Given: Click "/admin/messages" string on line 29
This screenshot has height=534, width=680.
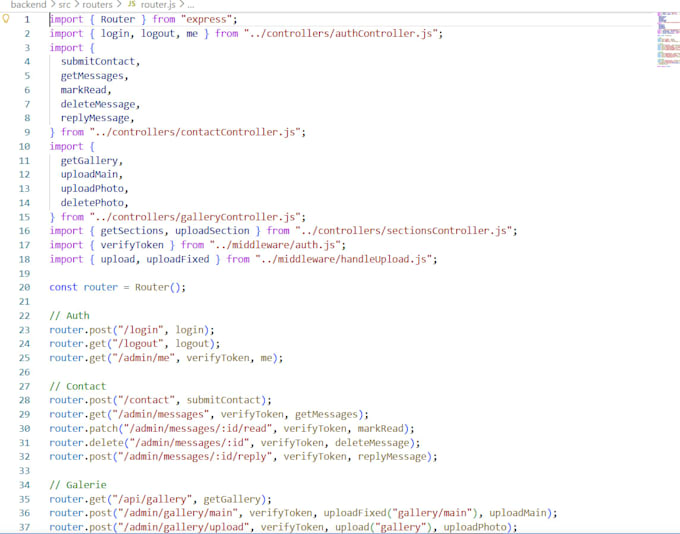Looking at the screenshot, I should 160,414.
